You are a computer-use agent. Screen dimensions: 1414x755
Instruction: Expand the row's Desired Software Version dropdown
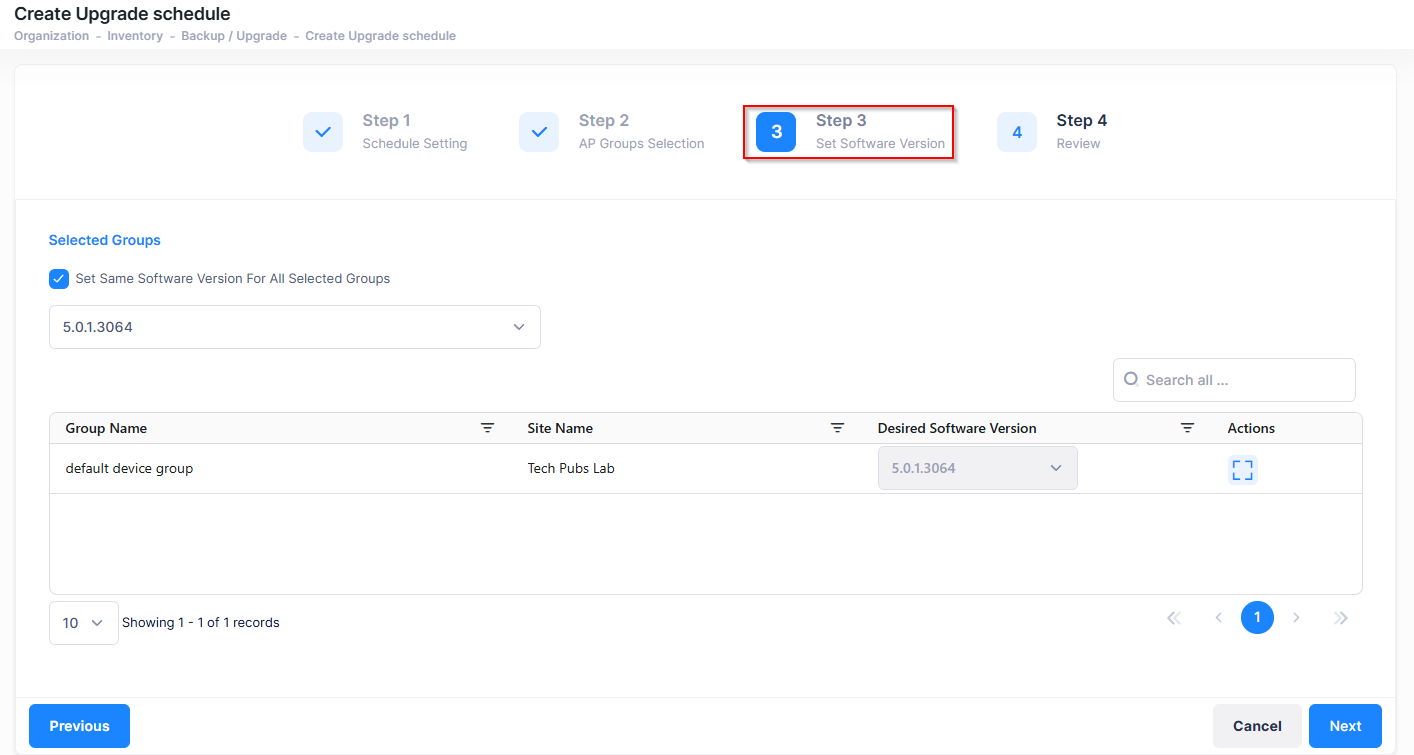coord(977,468)
